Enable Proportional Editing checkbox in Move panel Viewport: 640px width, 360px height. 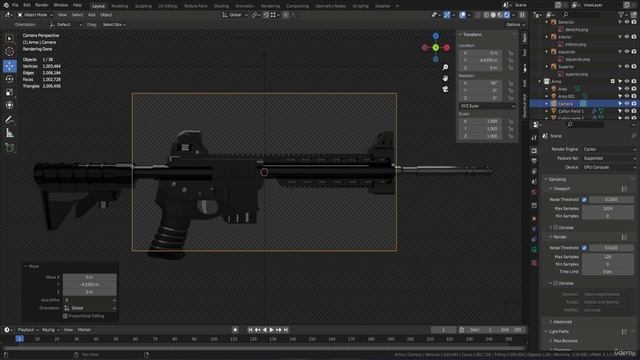pos(65,316)
